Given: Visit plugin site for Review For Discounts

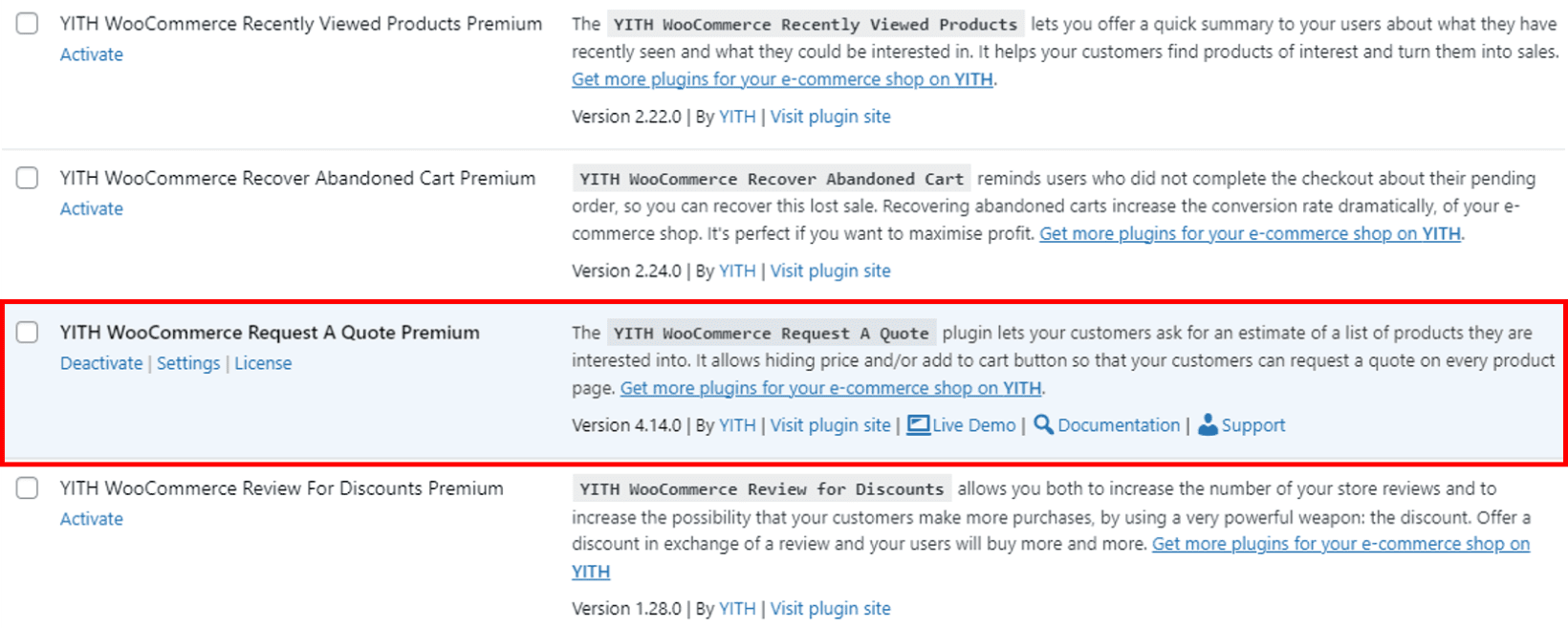Looking at the screenshot, I should [x=830, y=608].
